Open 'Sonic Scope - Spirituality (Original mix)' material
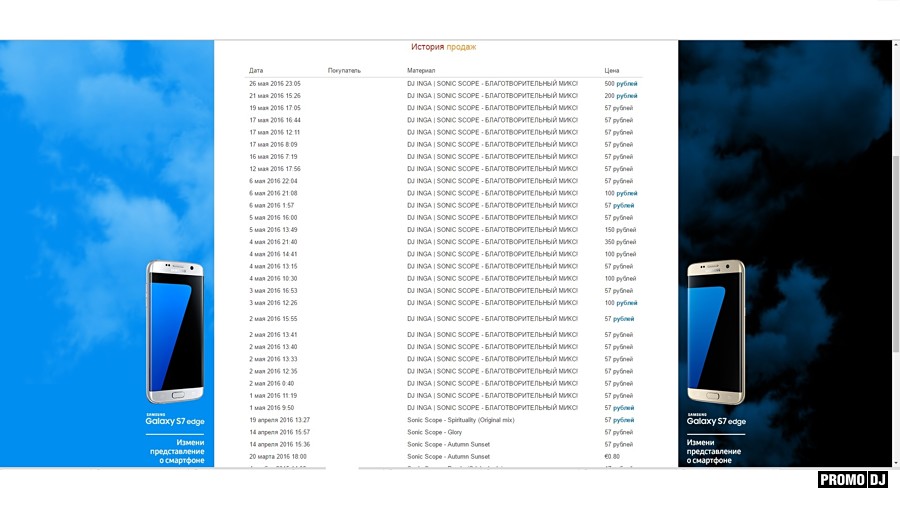Viewport: 900px width, 506px height. 460,420
